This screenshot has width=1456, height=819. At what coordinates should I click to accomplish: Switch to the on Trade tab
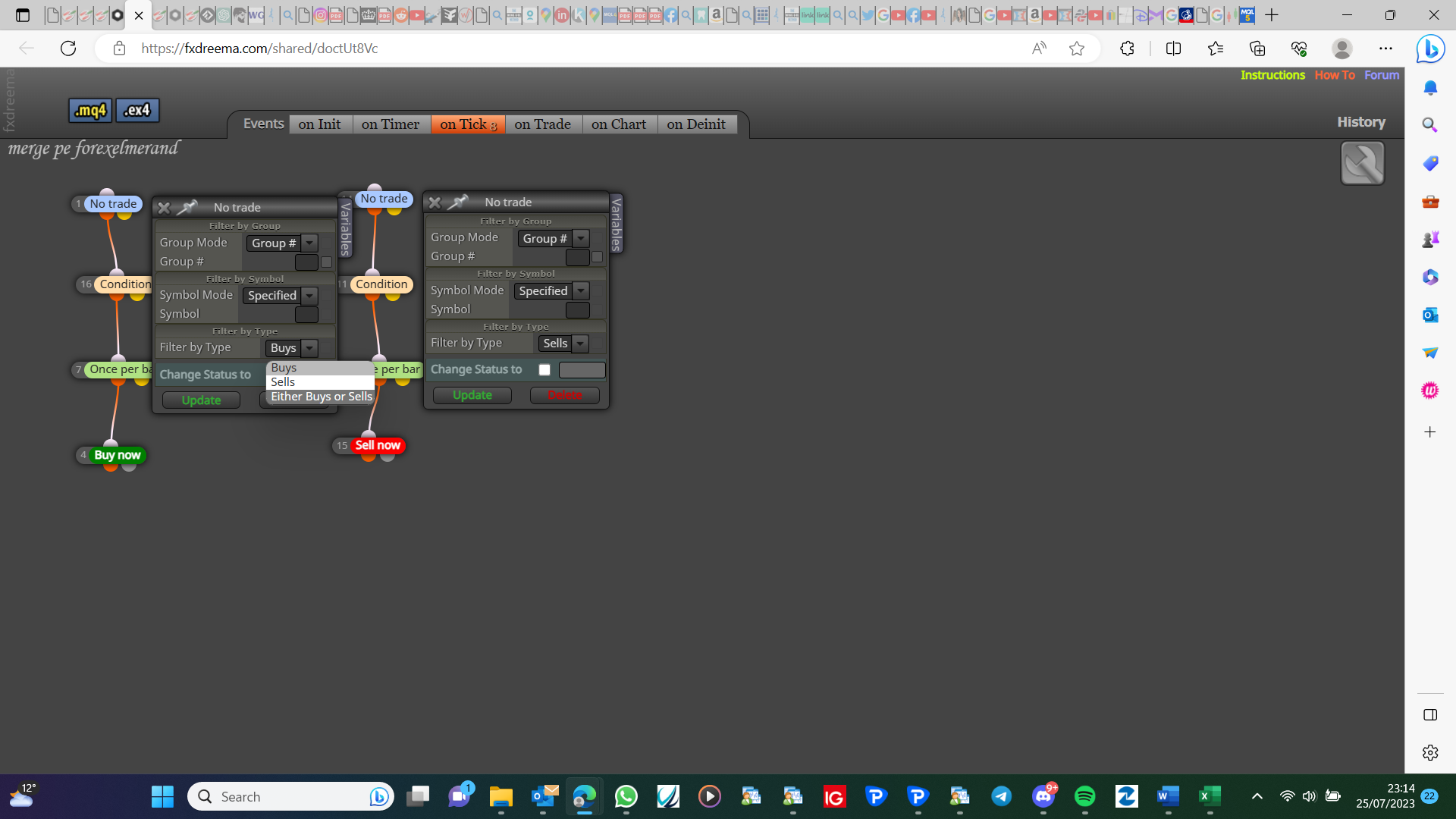(543, 124)
